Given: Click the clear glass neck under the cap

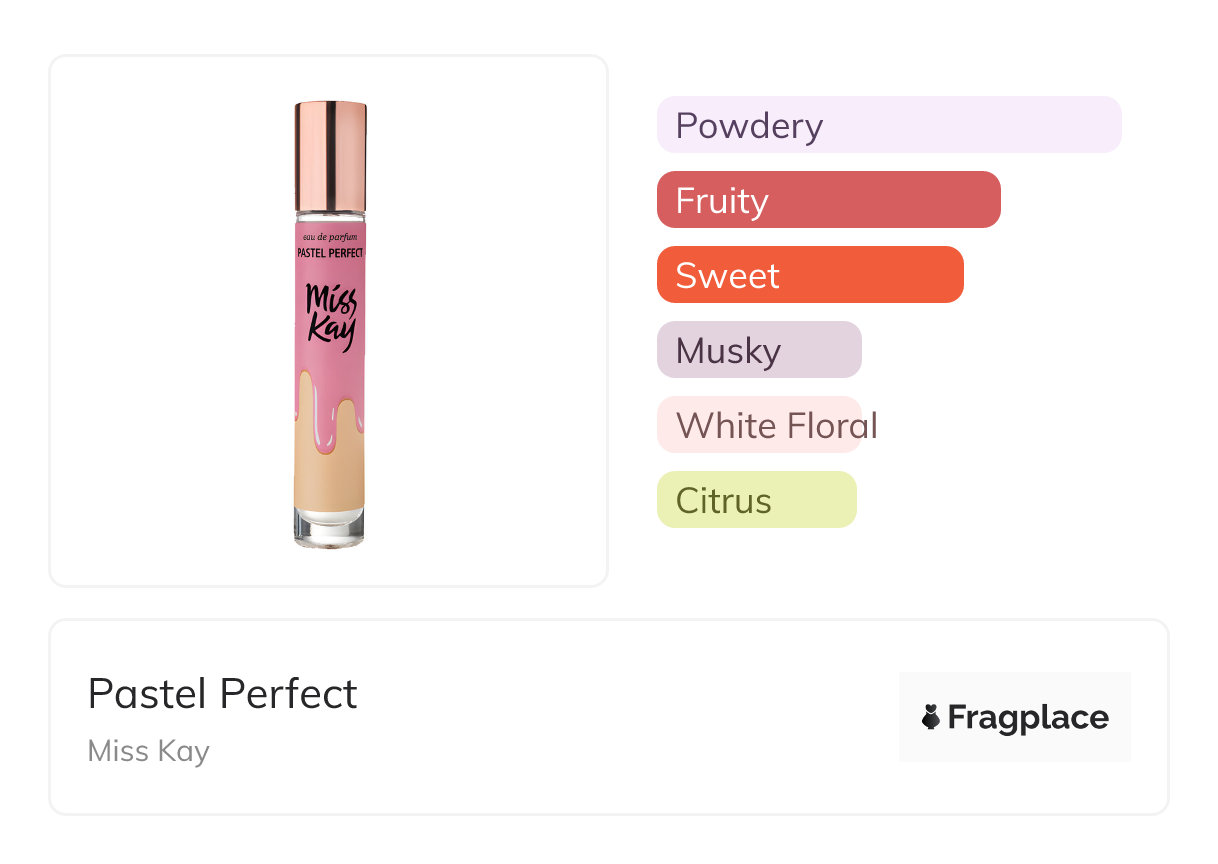Looking at the screenshot, I should point(330,216).
